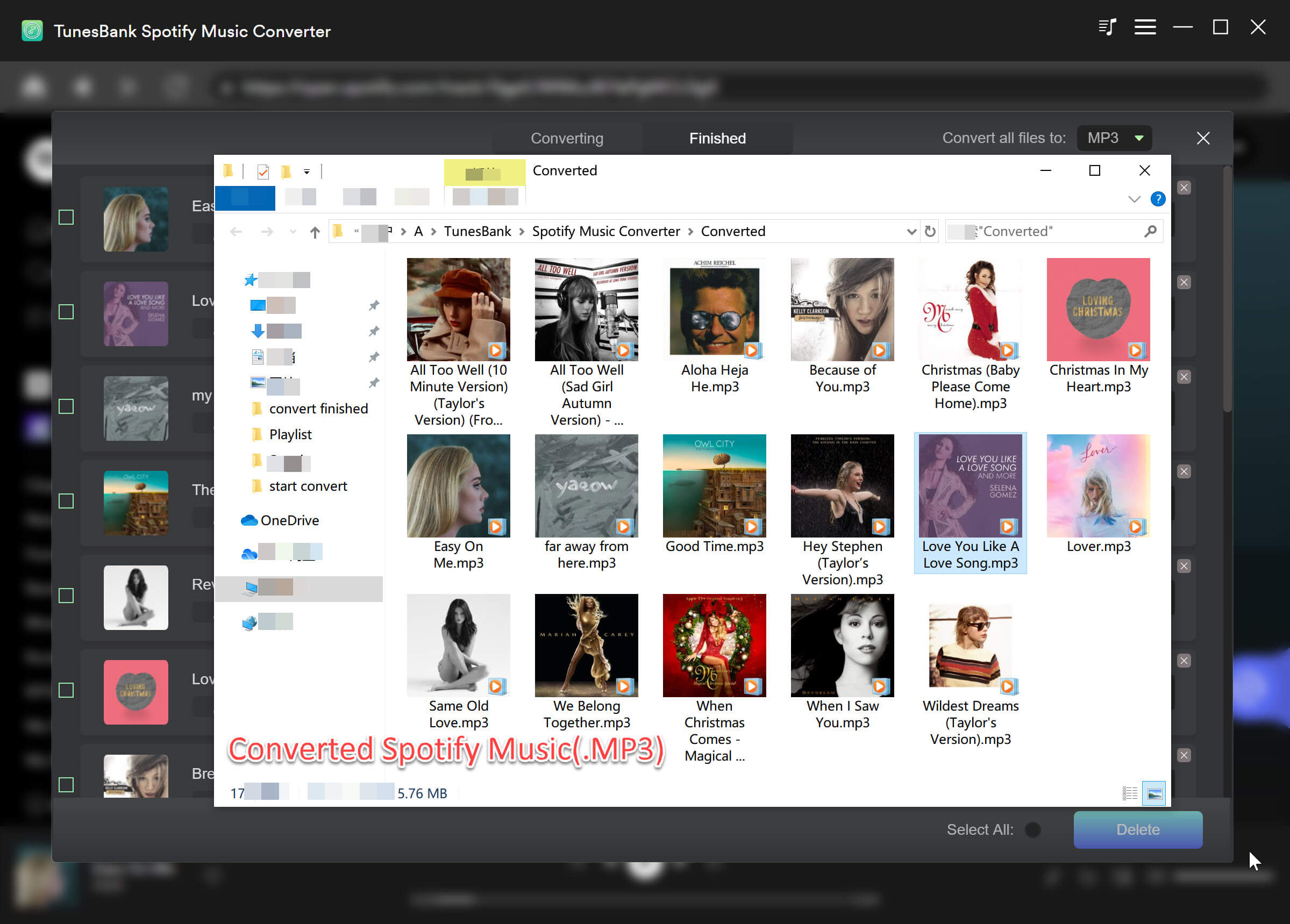Select Christmas In My Heart.mp3 file

click(x=1099, y=326)
